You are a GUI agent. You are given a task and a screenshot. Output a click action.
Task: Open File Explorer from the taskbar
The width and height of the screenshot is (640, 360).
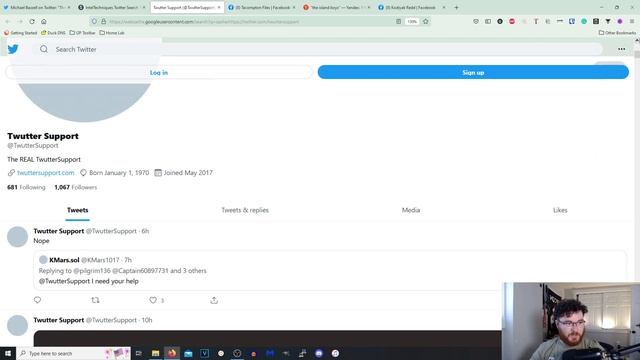coord(156,353)
